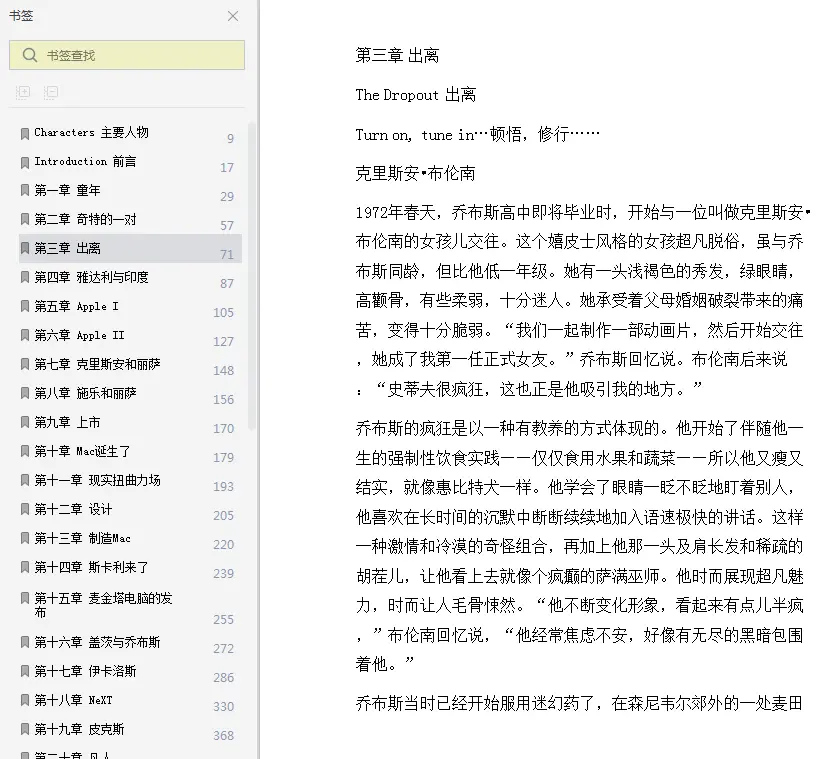The height and width of the screenshot is (759, 826).
Task: Jump to 第十六章 盖茨与乔布斯
Action: point(97,642)
